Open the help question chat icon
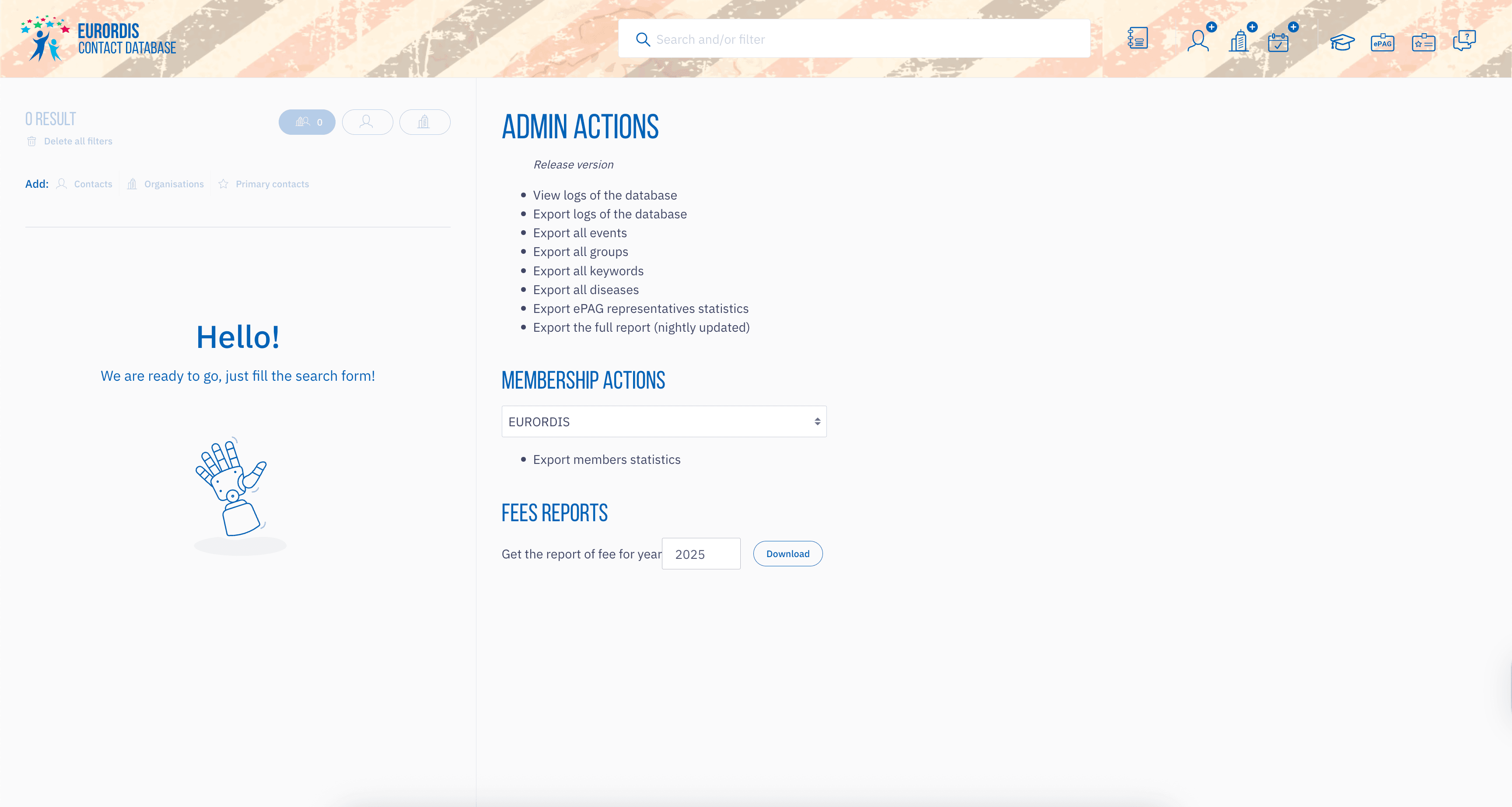 pyautogui.click(x=1464, y=41)
